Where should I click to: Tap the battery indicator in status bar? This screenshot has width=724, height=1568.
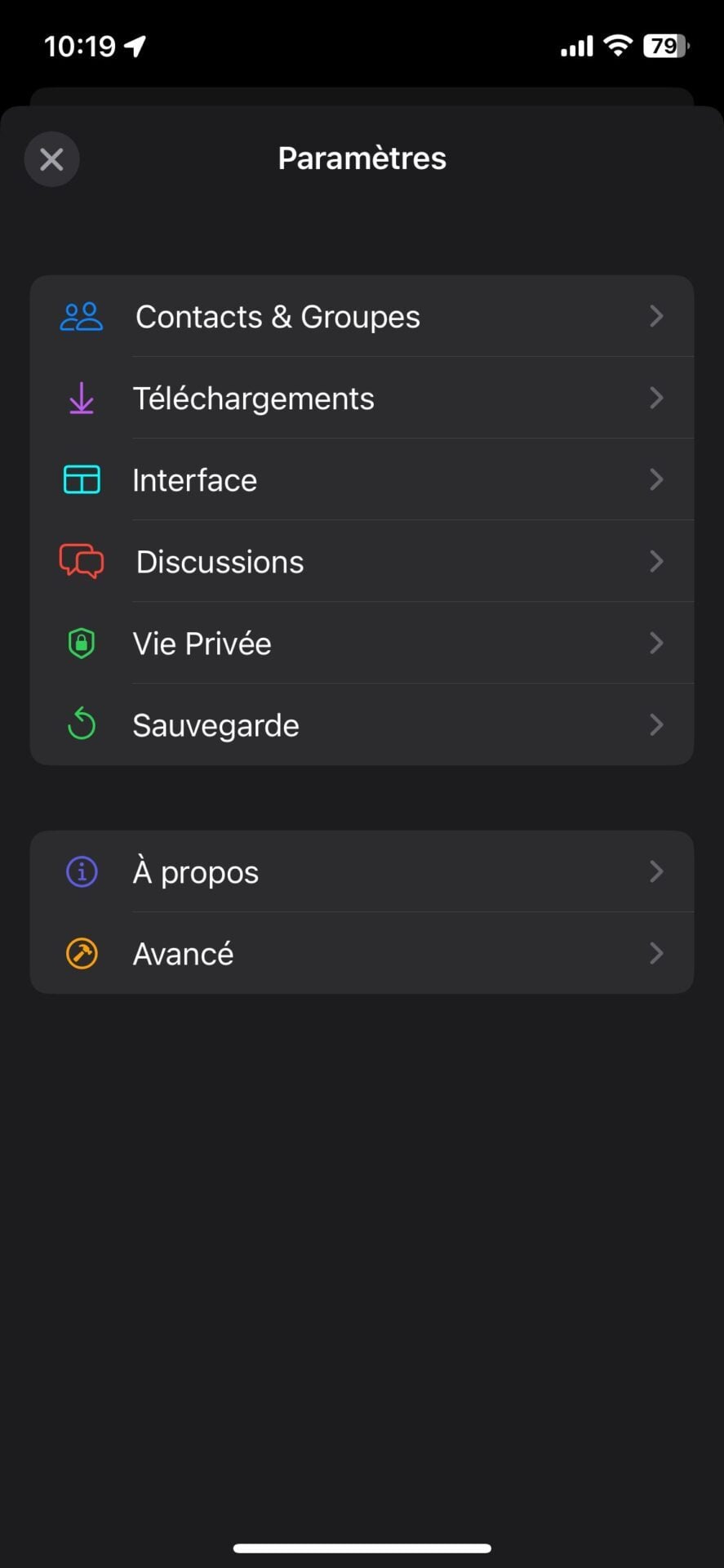pyautogui.click(x=665, y=47)
